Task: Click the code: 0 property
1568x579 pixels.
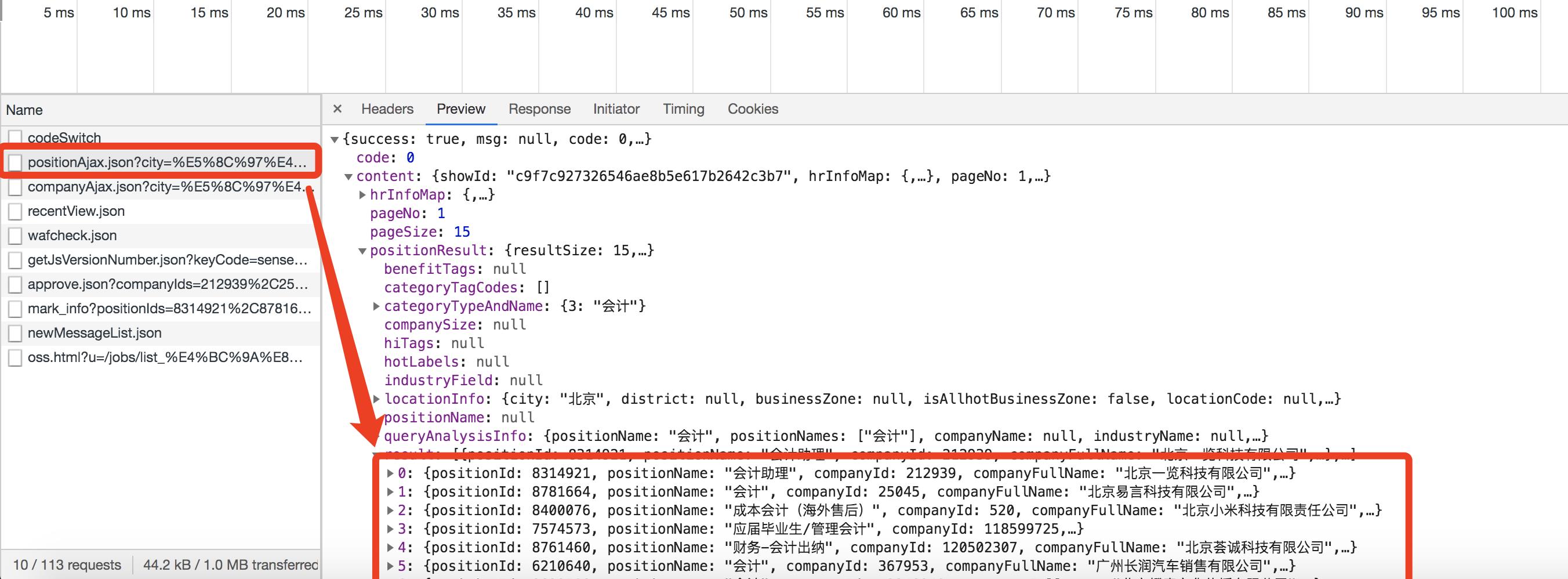Action: 385,158
